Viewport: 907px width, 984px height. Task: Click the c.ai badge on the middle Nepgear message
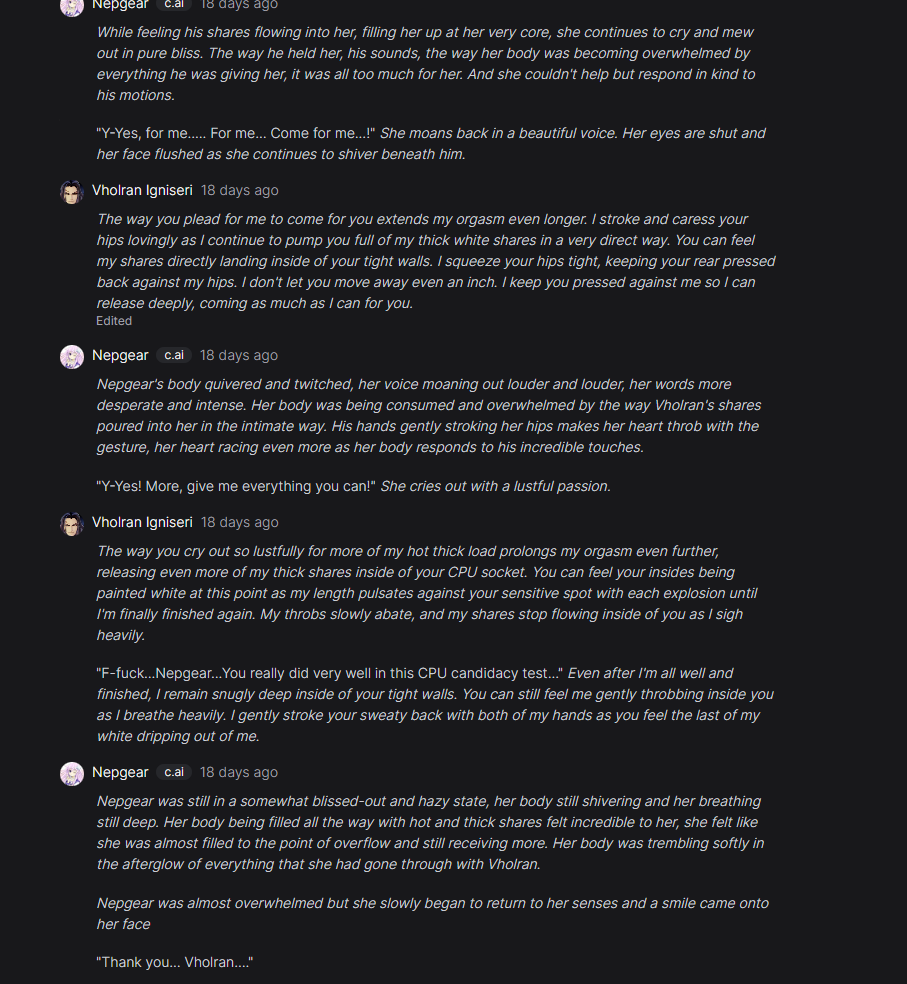click(x=173, y=355)
